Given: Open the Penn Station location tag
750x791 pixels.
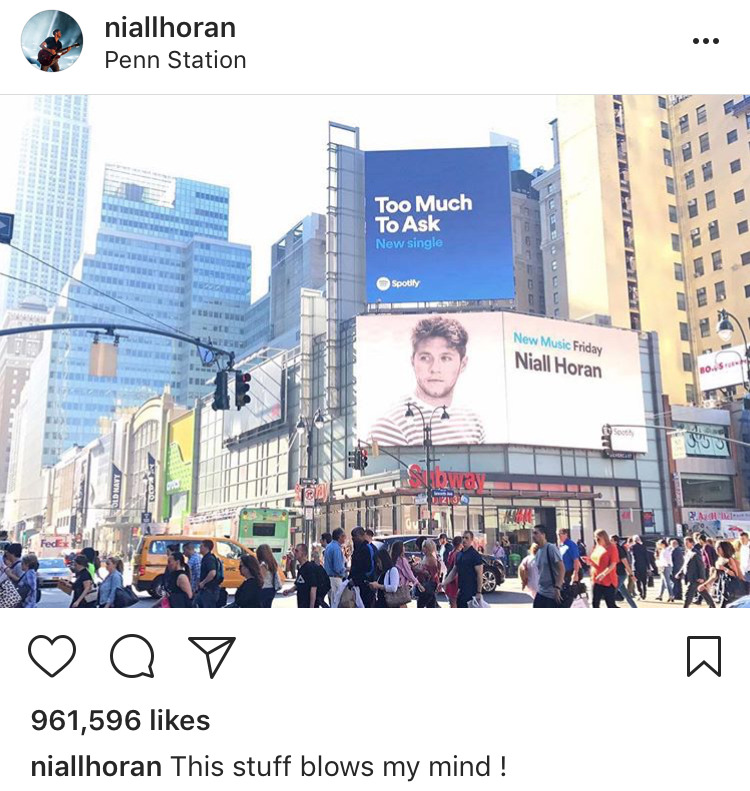Looking at the screenshot, I should [x=175, y=60].
